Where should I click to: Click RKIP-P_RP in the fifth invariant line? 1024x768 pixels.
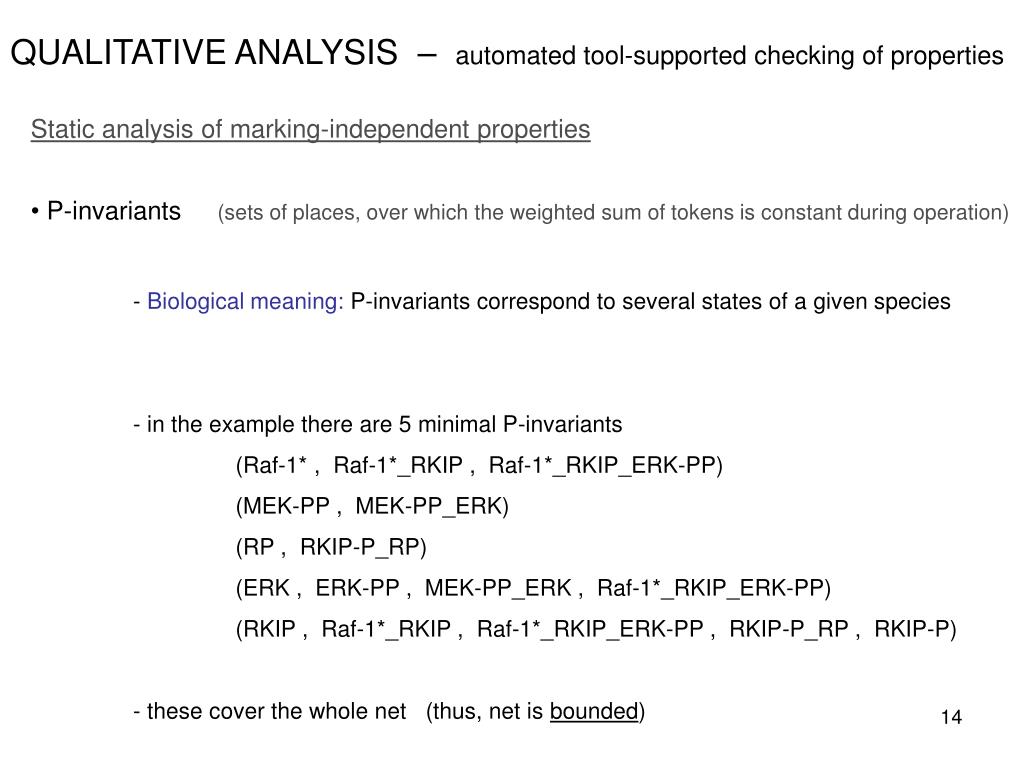point(788,630)
